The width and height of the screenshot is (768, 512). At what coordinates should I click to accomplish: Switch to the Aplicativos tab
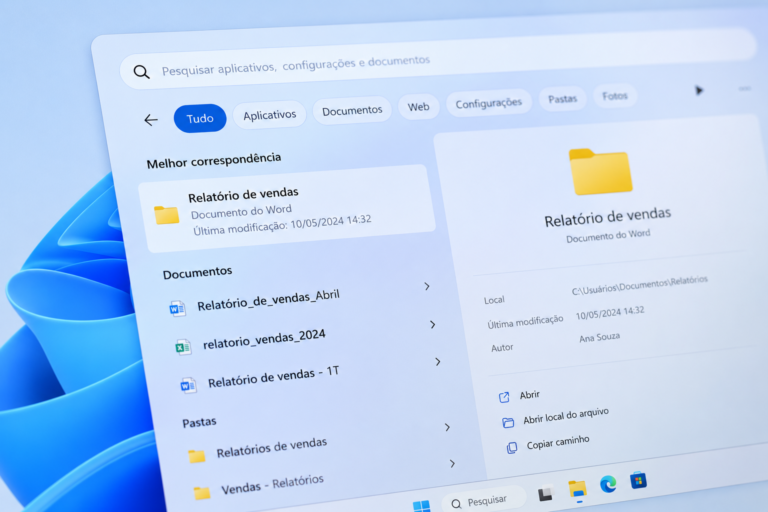click(269, 115)
